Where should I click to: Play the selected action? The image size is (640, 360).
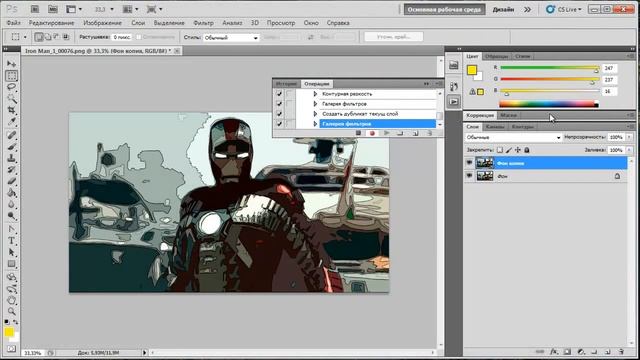[x=386, y=133]
